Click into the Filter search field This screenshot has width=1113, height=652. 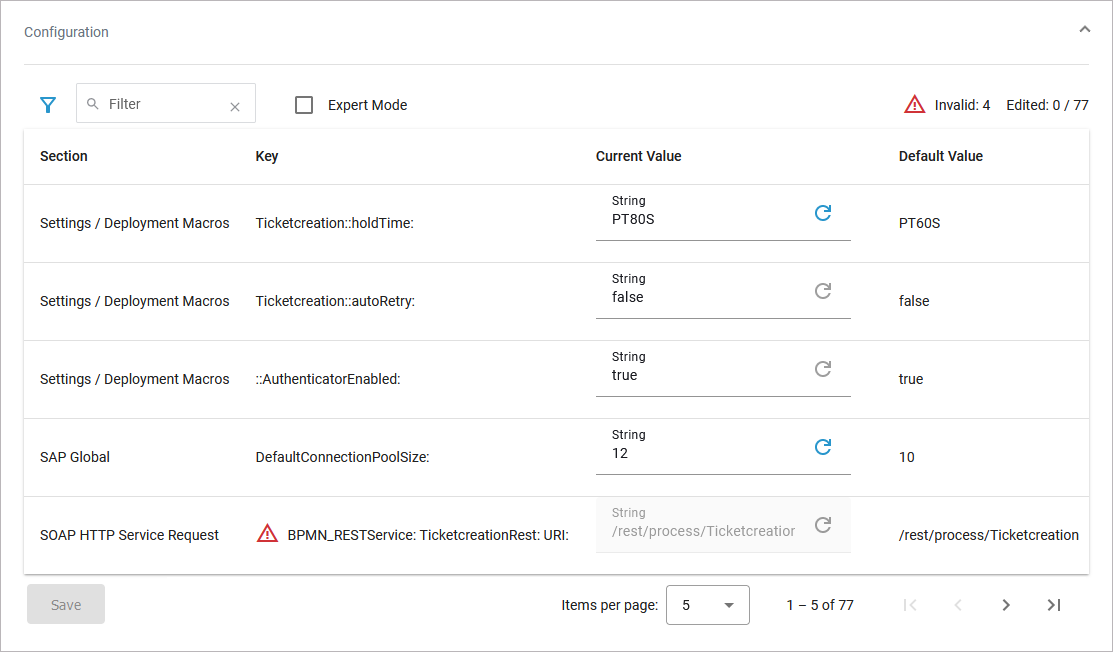tap(160, 104)
